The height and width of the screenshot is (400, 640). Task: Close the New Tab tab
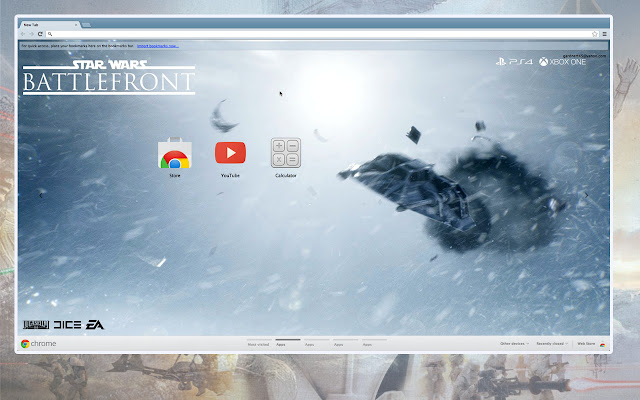click(x=76, y=25)
